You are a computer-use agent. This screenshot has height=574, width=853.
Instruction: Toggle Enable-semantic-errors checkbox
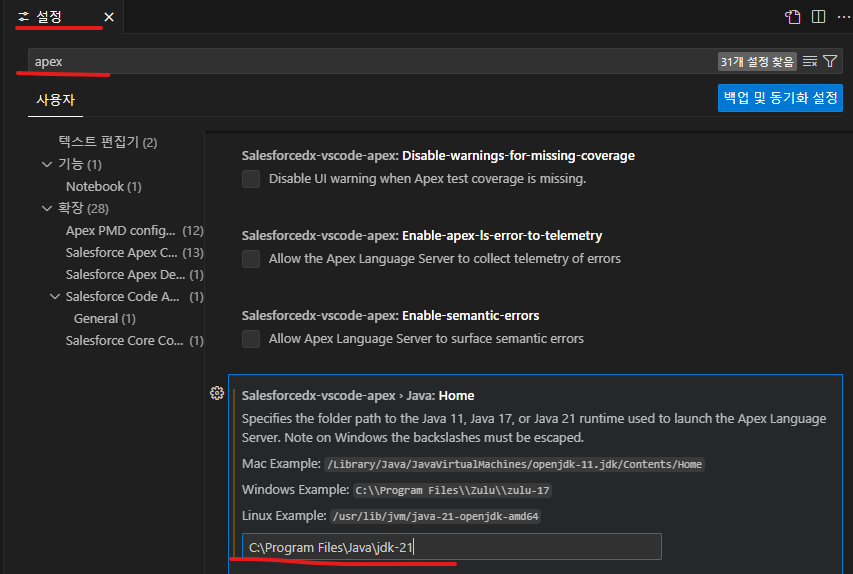[251, 339]
